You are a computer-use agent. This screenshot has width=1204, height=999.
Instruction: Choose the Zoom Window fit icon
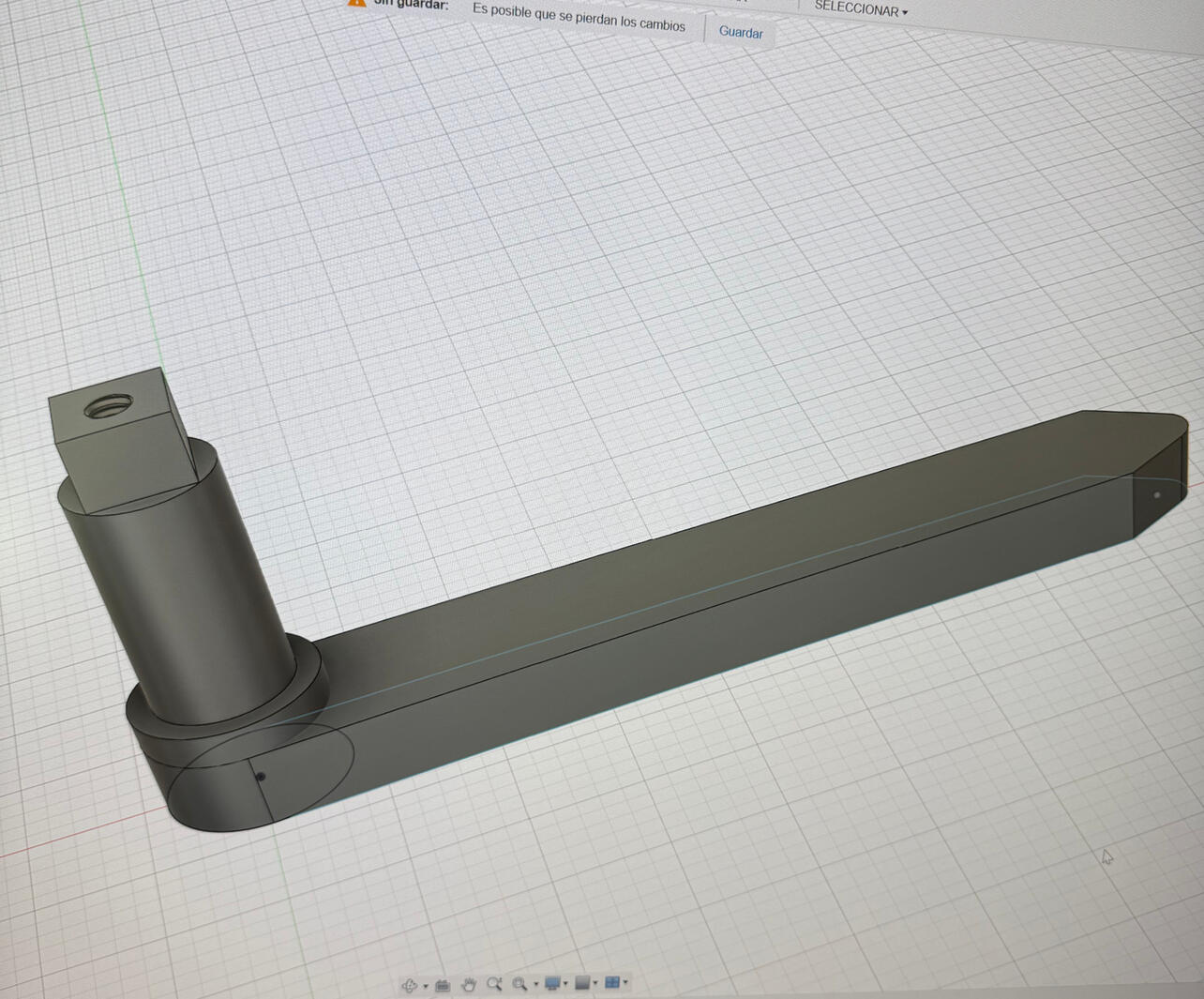(x=519, y=984)
